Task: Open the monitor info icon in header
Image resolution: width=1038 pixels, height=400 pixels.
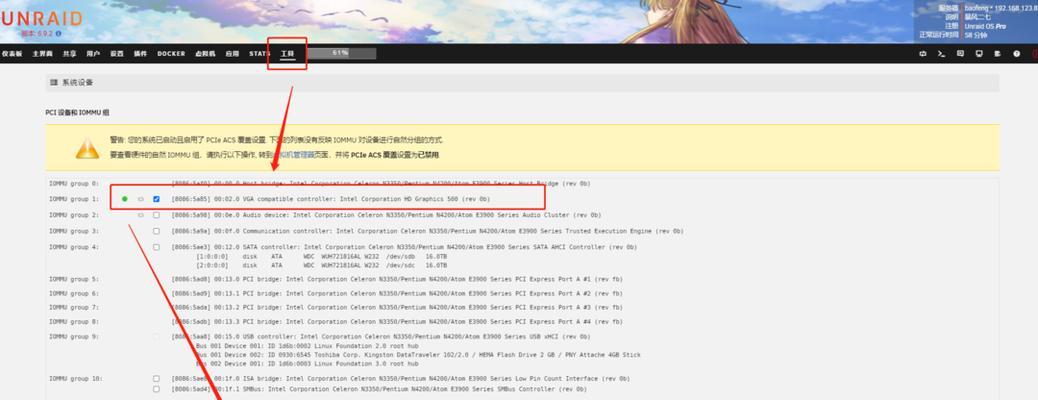Action: pos(979,54)
